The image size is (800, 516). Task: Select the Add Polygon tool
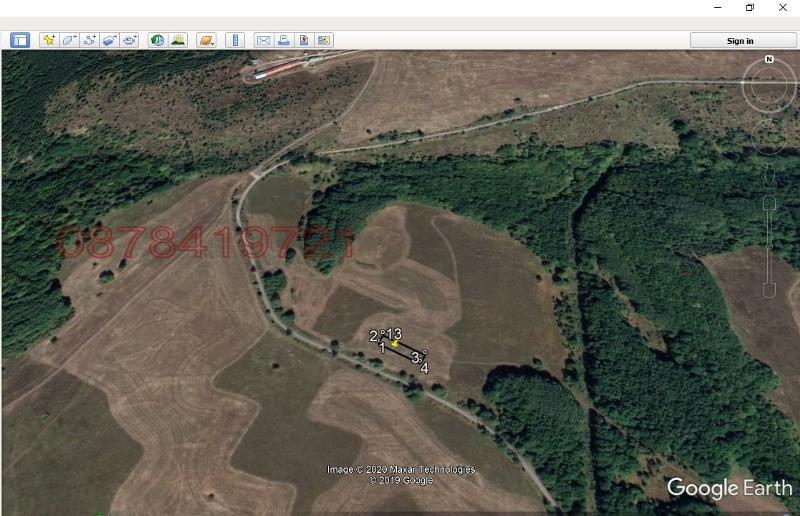[69, 40]
